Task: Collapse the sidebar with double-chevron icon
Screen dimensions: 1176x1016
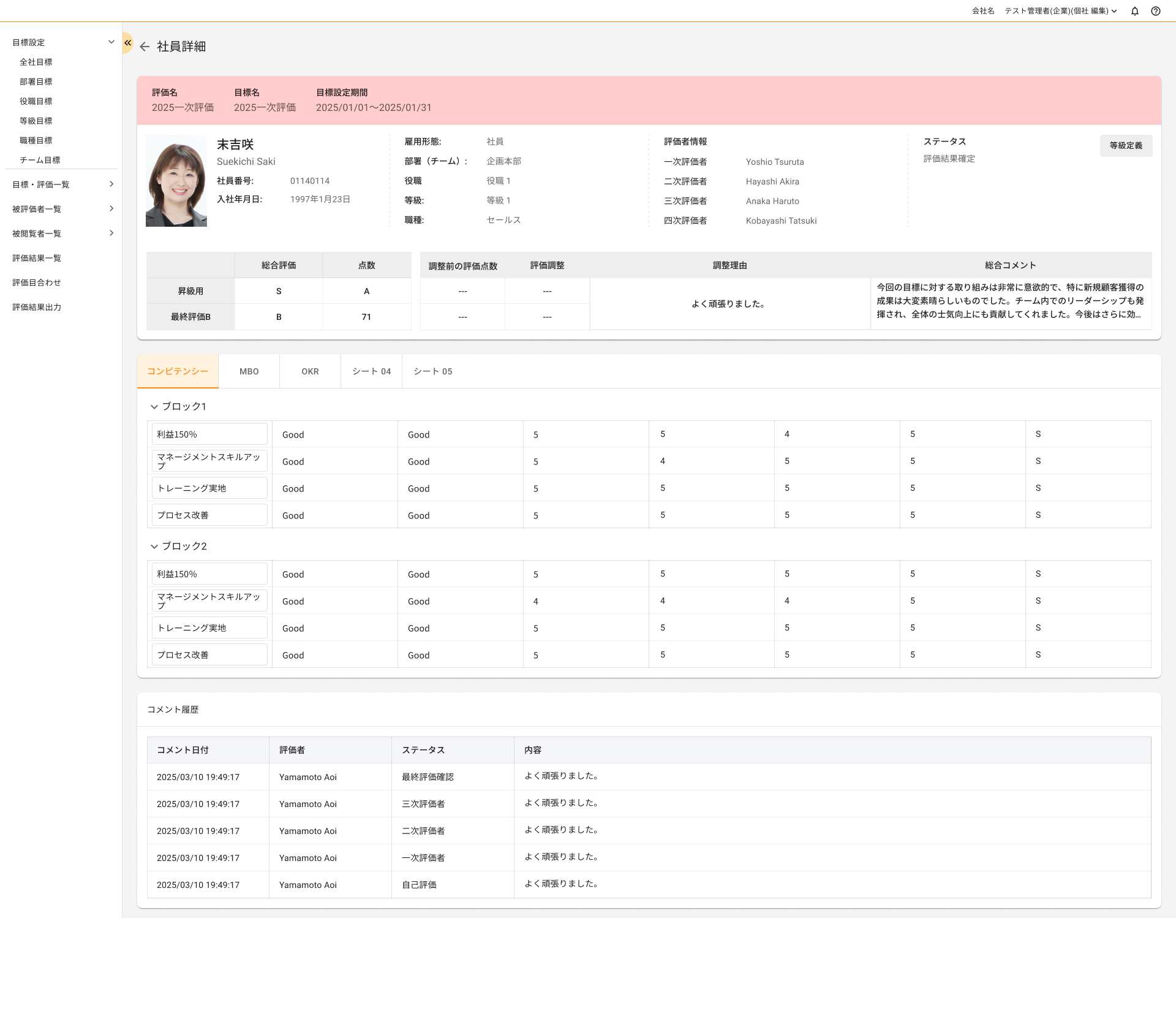Action: 127,43
